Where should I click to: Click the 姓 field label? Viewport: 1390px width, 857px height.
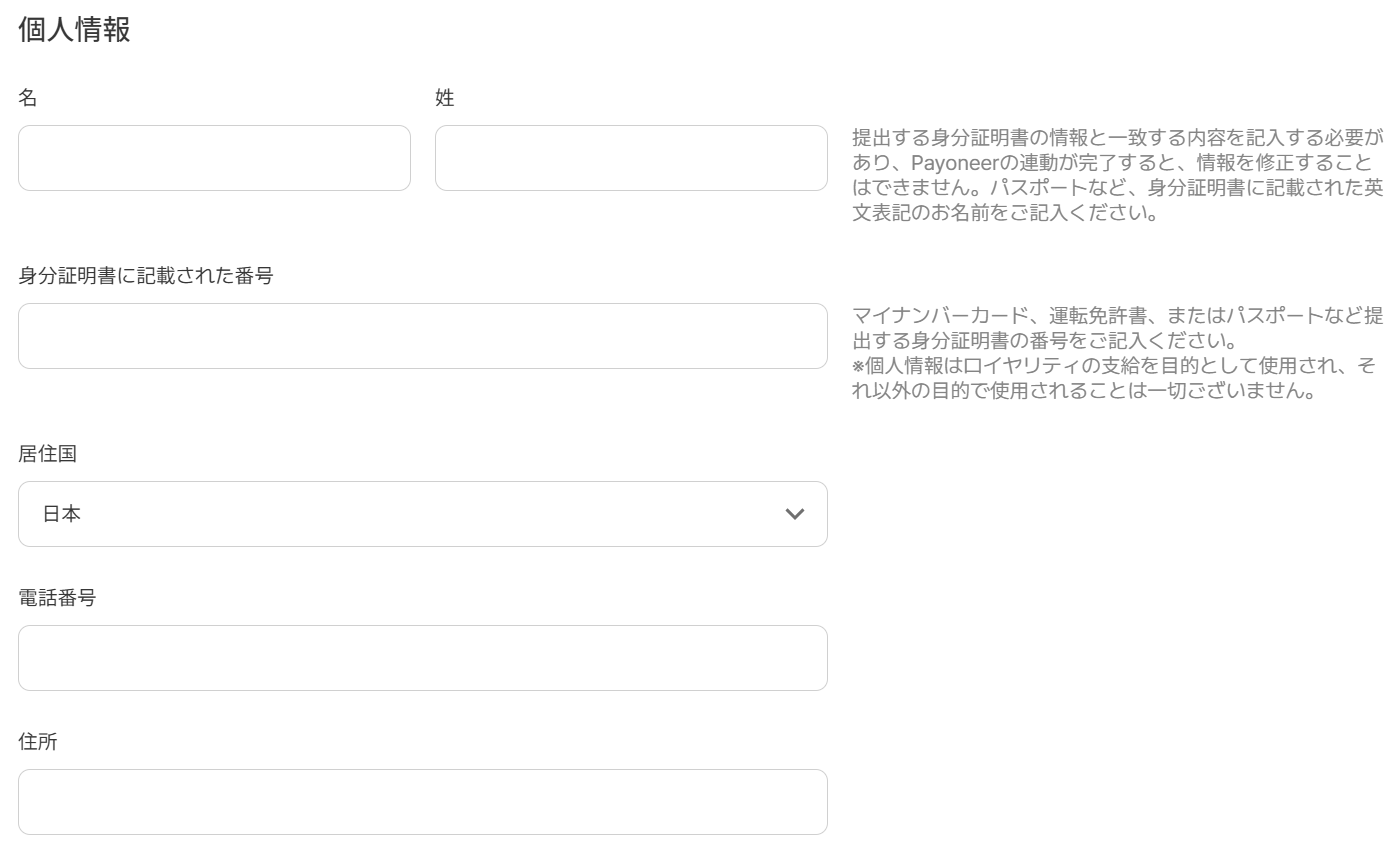click(x=445, y=98)
